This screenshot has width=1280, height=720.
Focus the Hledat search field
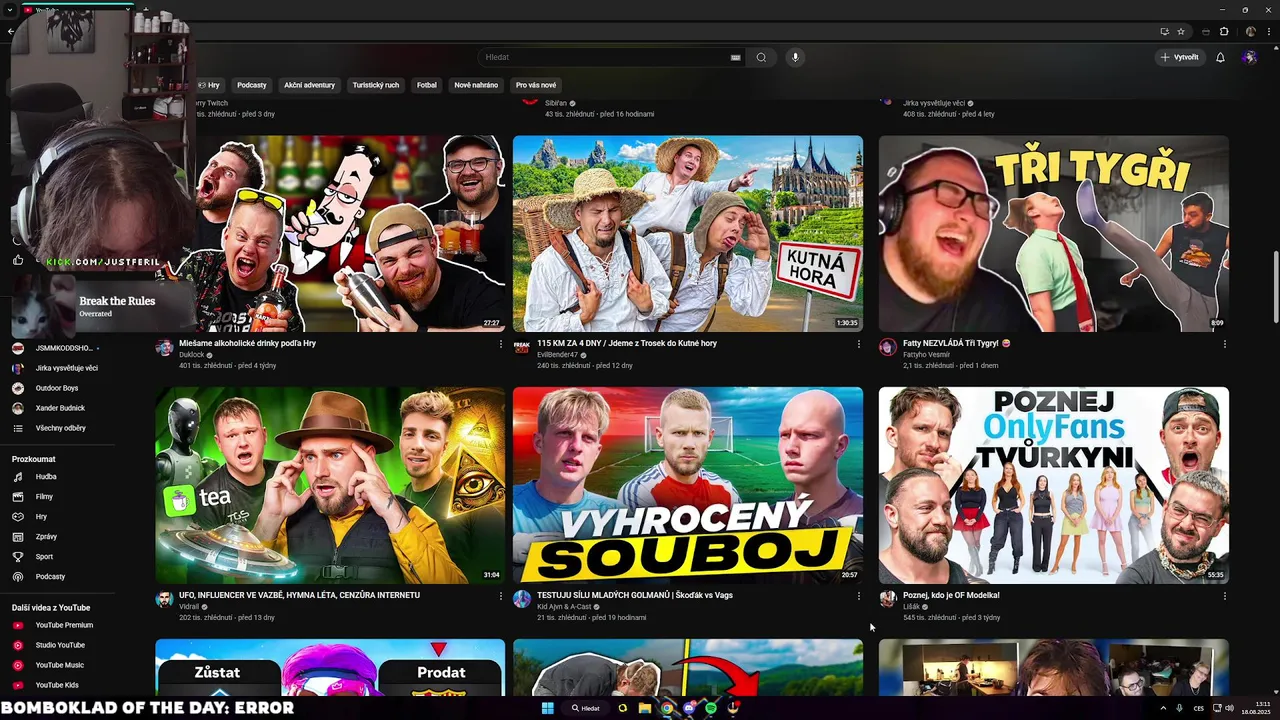click(610, 57)
